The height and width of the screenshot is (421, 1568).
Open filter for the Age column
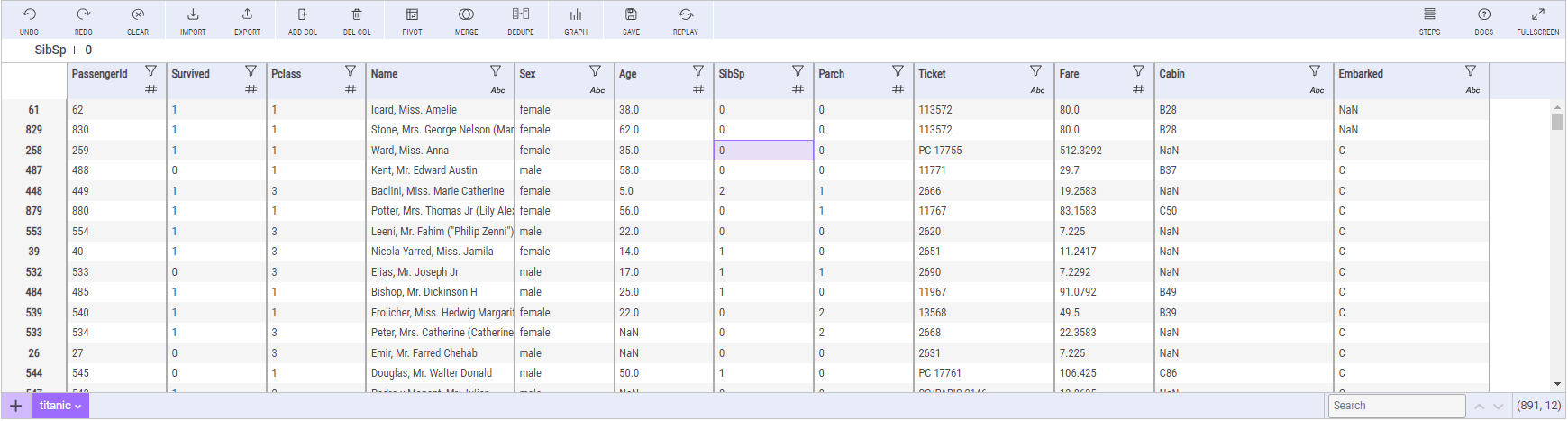(x=697, y=71)
